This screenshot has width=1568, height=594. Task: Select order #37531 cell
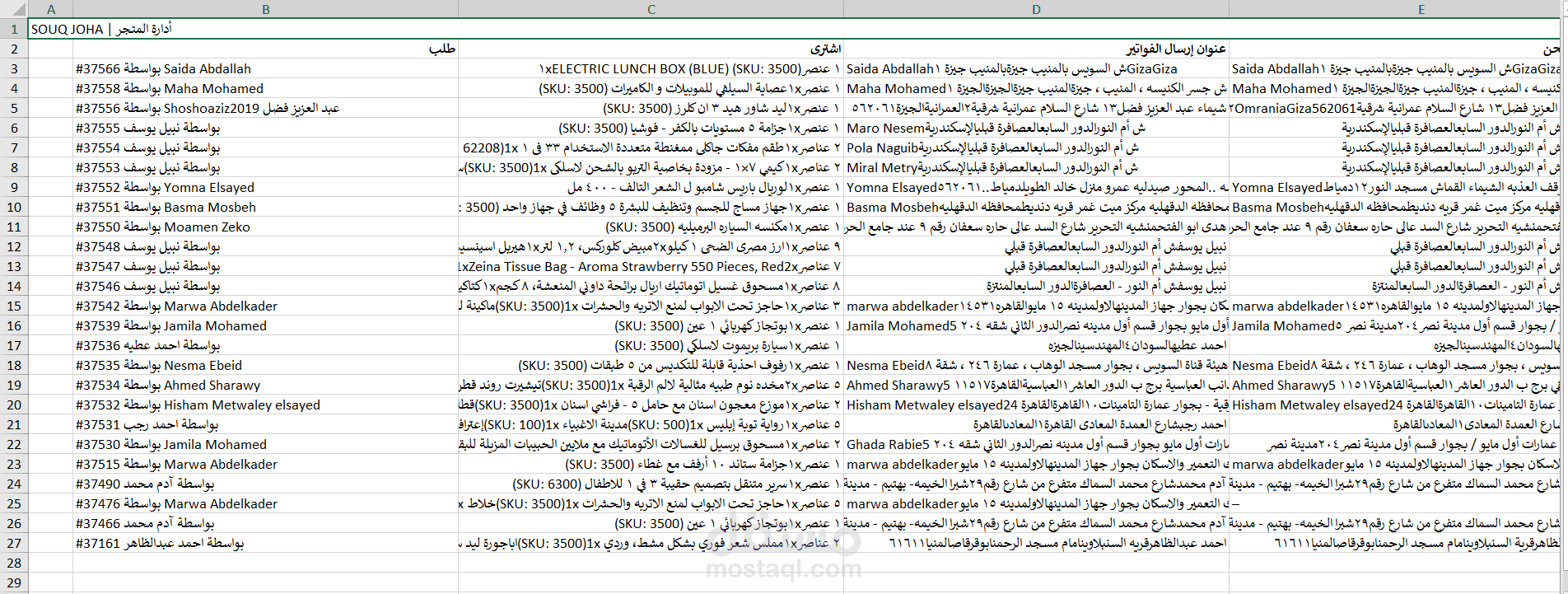[265, 424]
